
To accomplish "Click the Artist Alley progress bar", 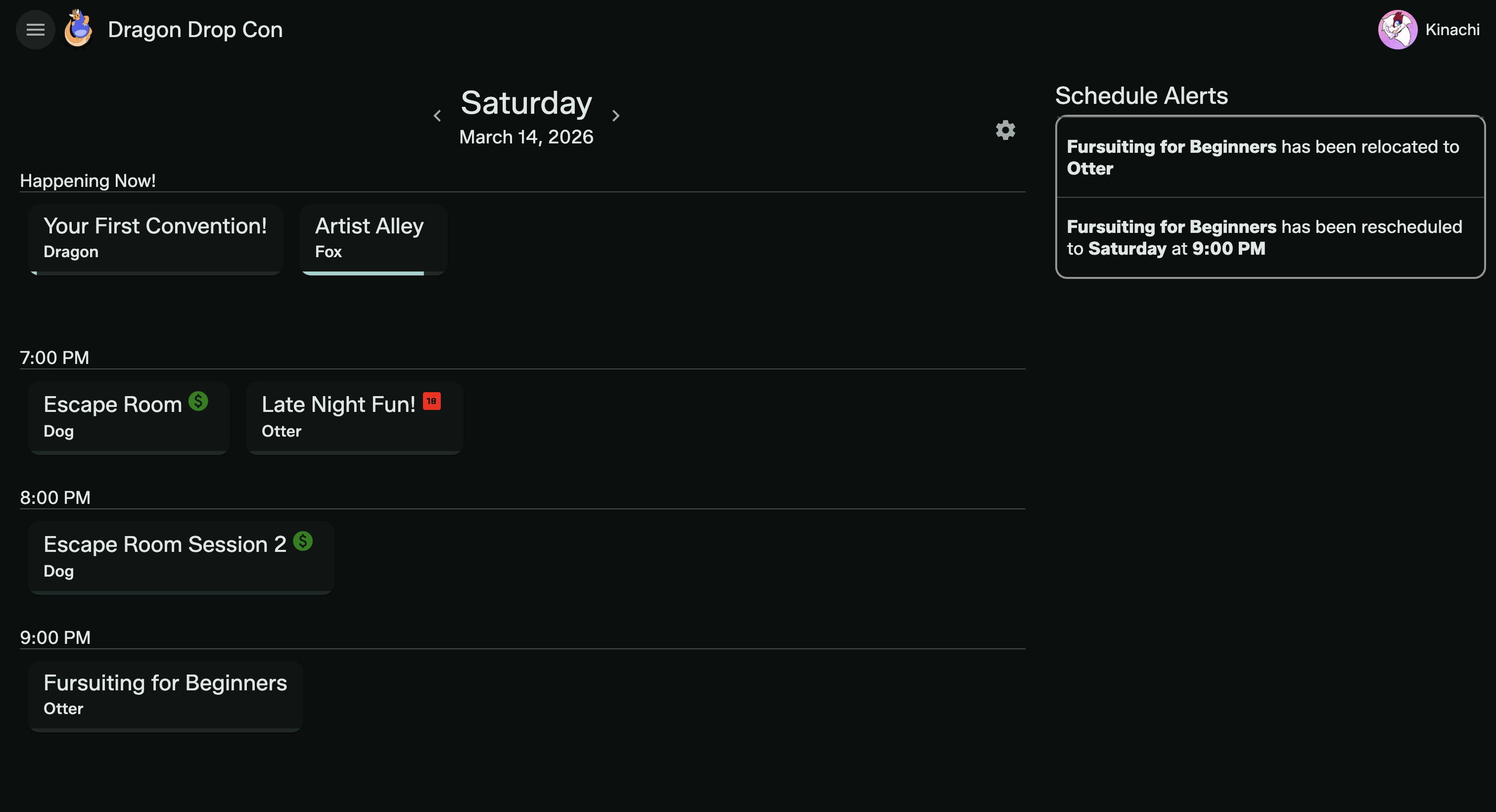I will click(363, 273).
